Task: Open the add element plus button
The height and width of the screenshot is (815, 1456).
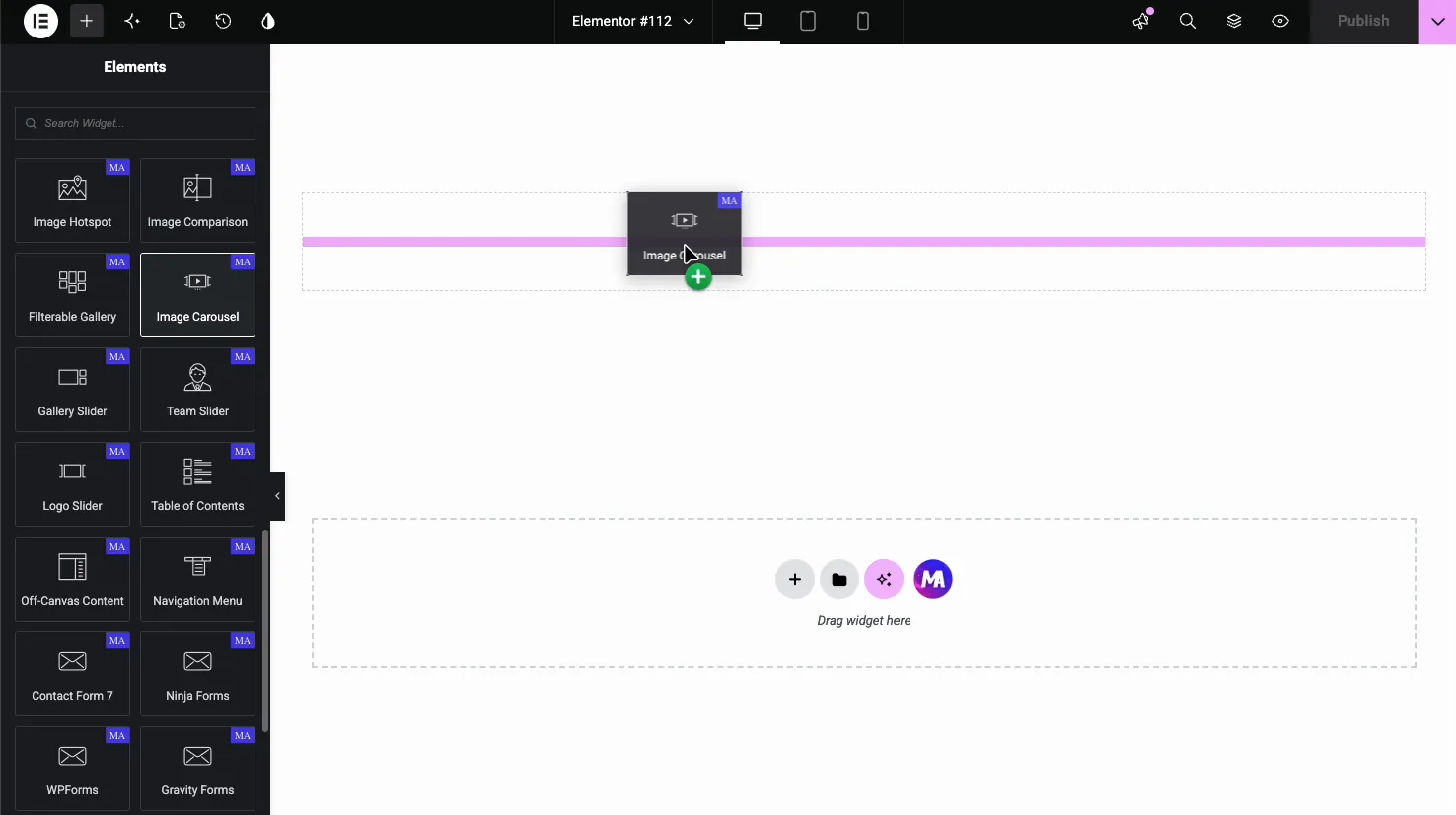Action: click(87, 21)
